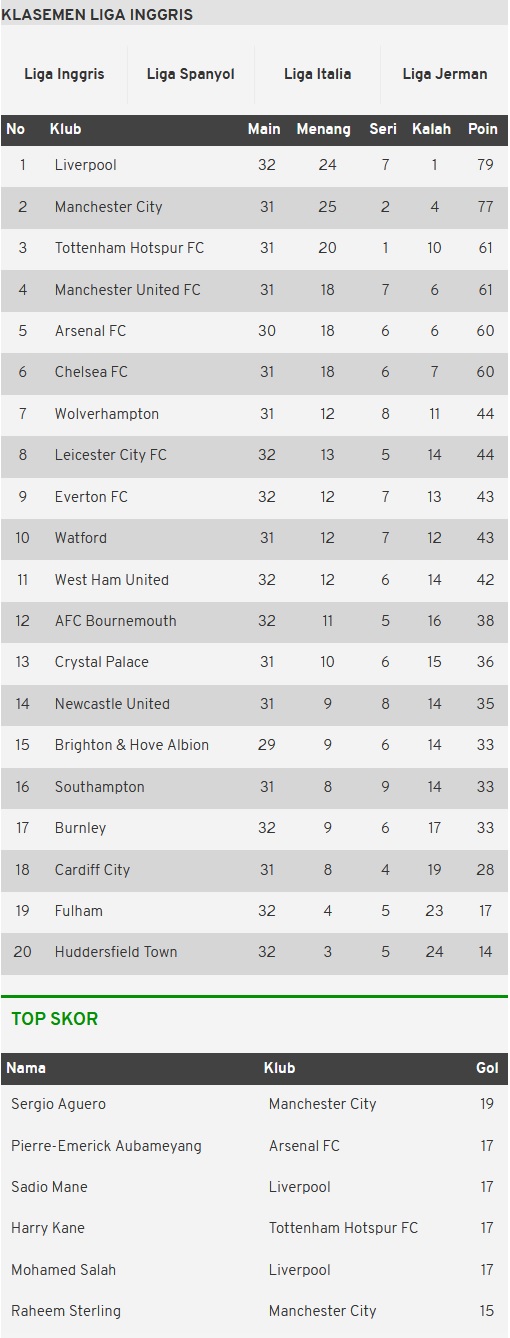Click the Gol column header

pyautogui.click(x=487, y=1068)
